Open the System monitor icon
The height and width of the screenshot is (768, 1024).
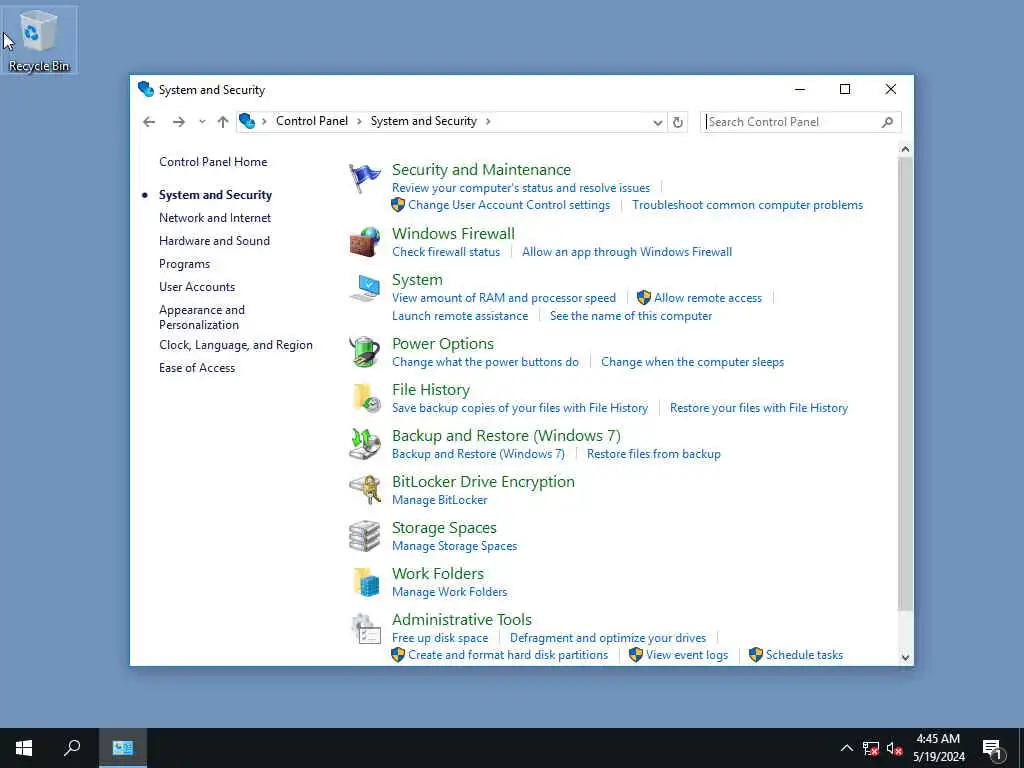(x=364, y=288)
